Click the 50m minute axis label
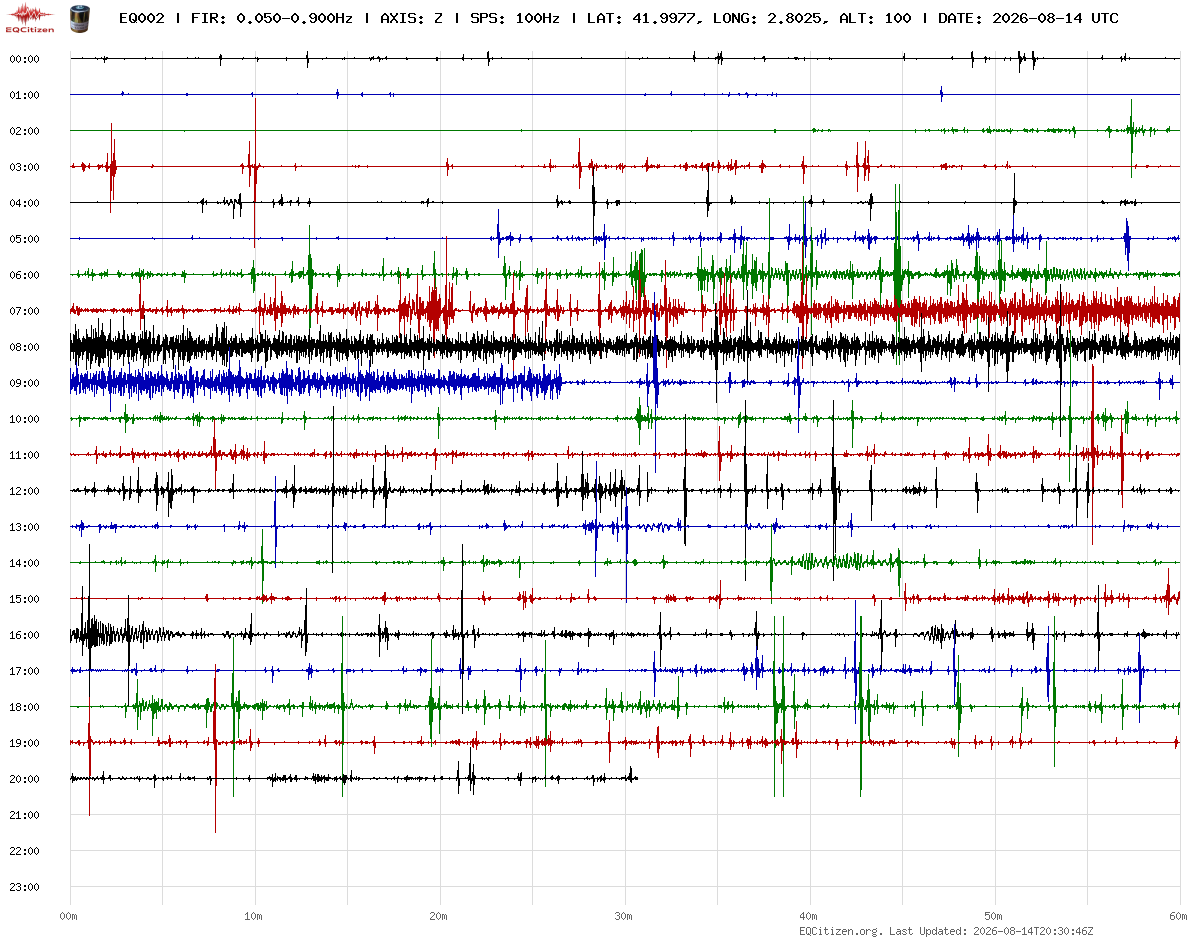 tap(994, 916)
